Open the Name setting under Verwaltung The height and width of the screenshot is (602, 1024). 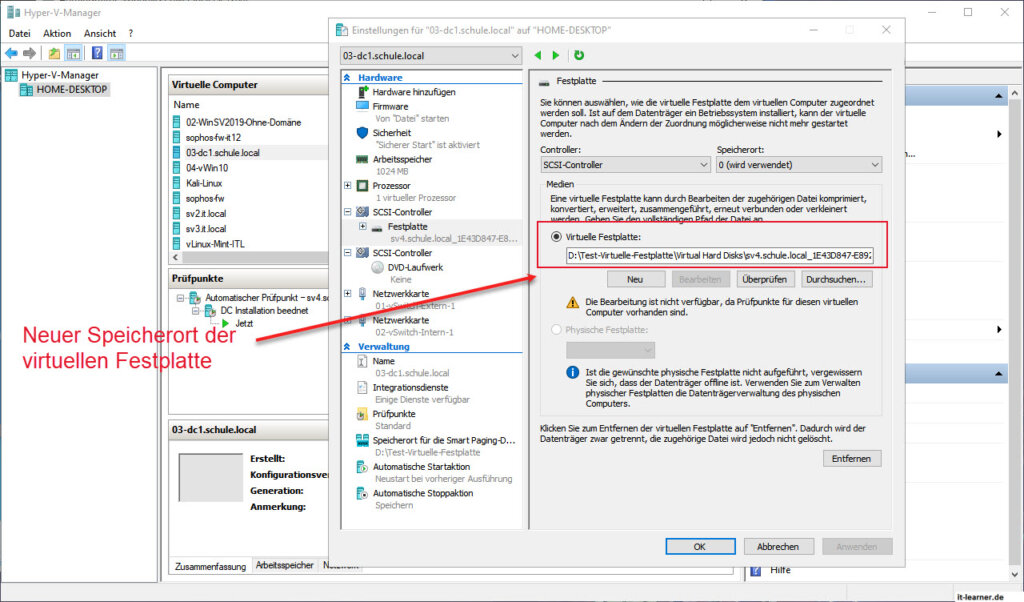[383, 361]
